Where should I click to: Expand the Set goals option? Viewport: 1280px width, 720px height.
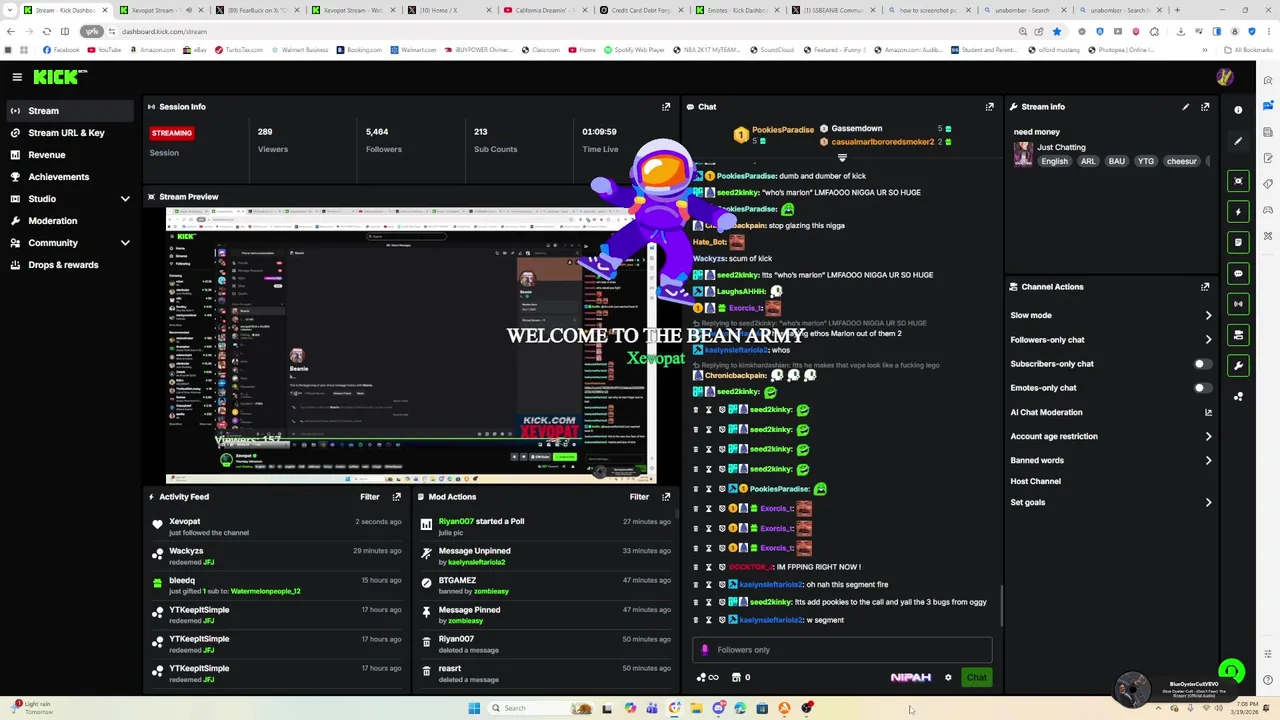click(x=1208, y=503)
